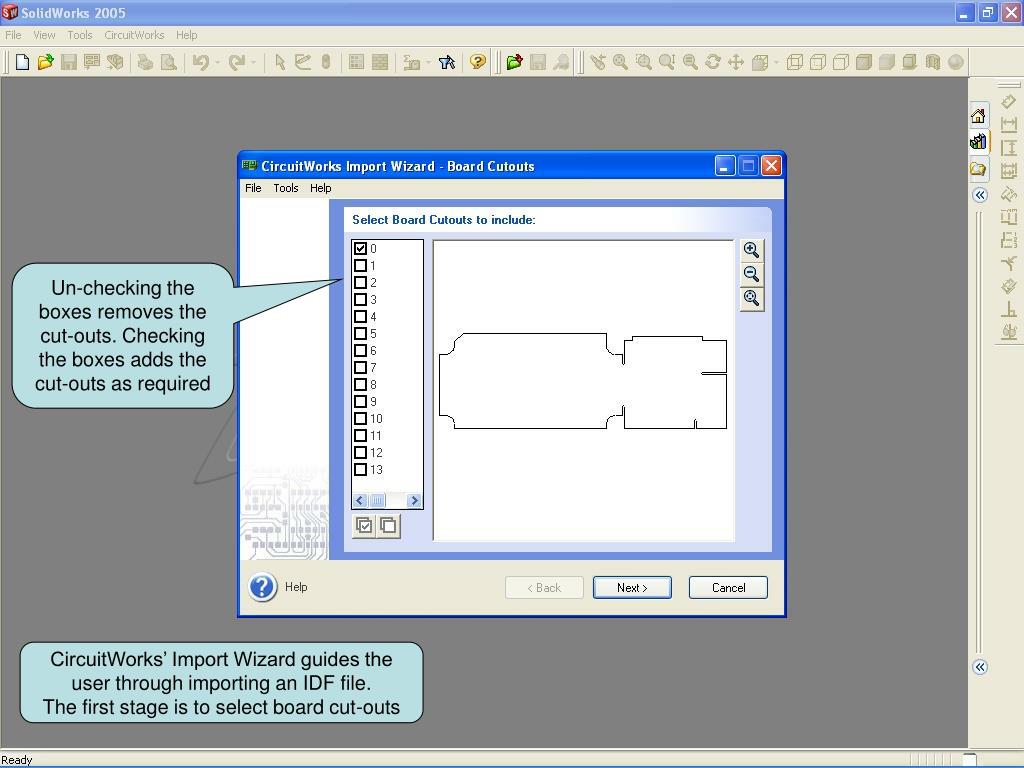This screenshot has height=768, width=1024.
Task: Click the Open file folder icon
Action: tap(45, 62)
